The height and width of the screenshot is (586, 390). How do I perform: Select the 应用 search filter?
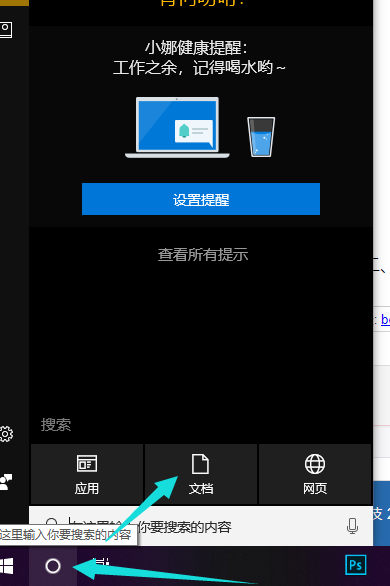click(87, 474)
